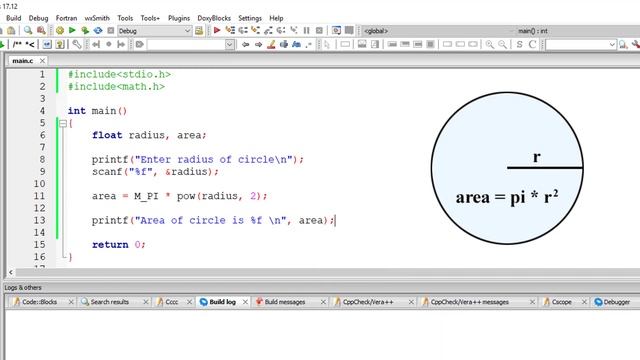Close the Build log tab
Viewport: 640px width, 360px height.
click(x=245, y=302)
